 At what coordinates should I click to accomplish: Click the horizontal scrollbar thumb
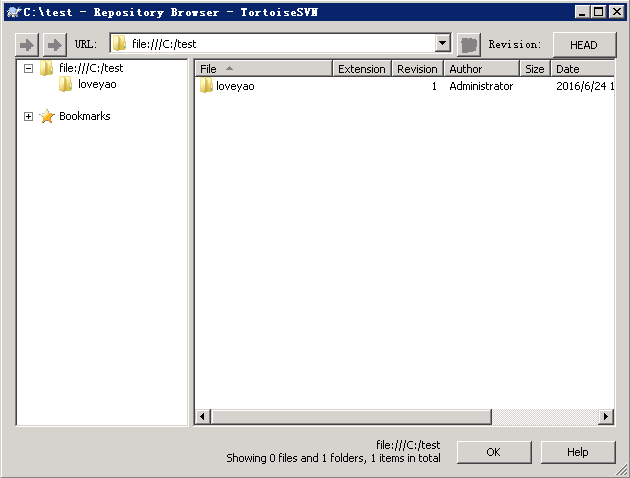(x=351, y=417)
